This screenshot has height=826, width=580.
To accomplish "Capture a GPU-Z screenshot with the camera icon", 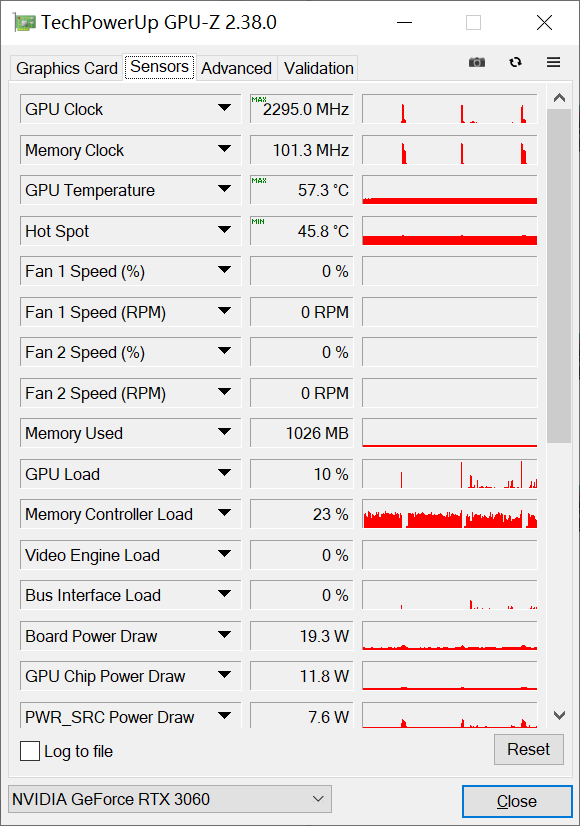I will [x=477, y=62].
